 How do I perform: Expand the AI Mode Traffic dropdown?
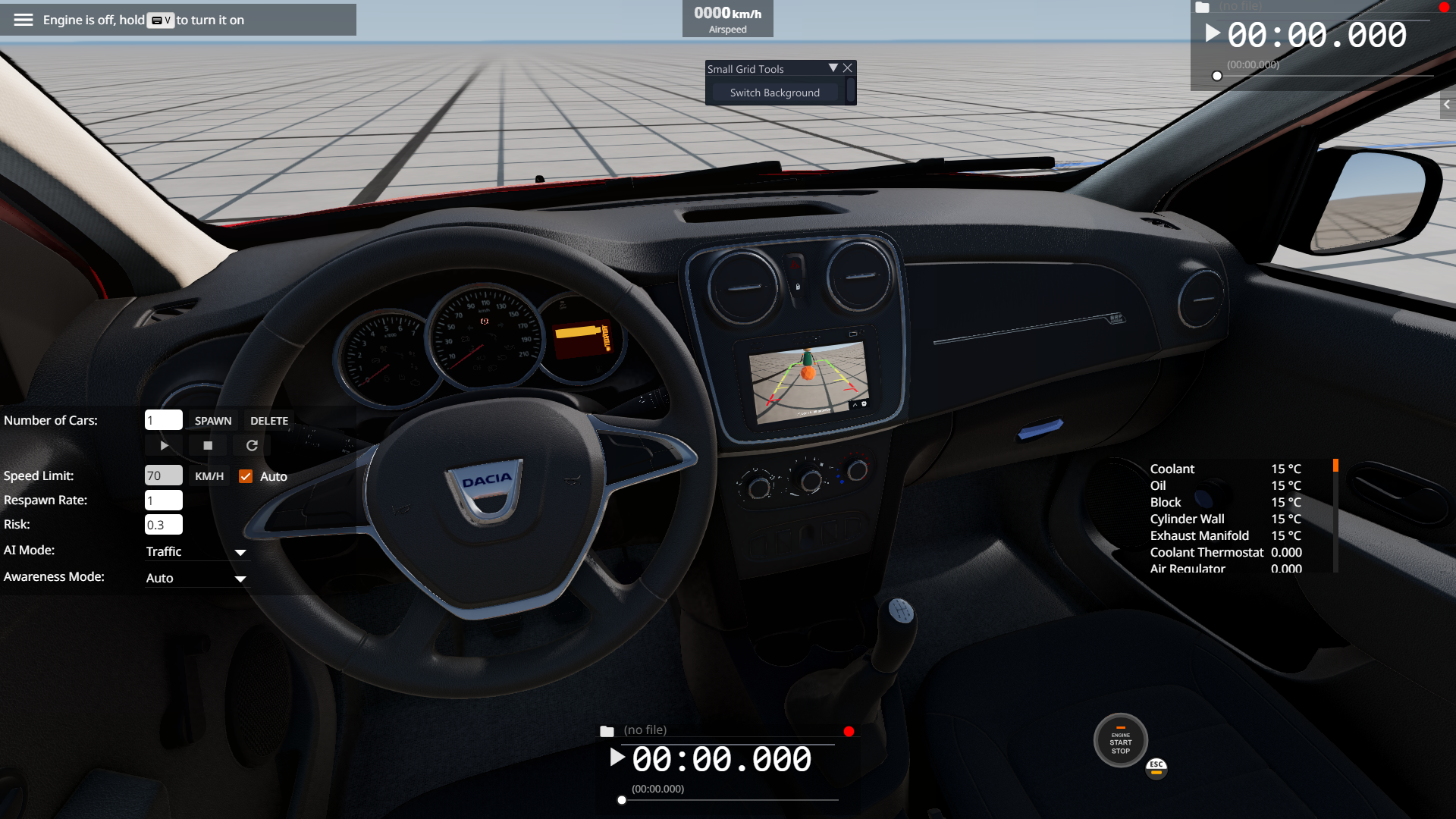[240, 552]
